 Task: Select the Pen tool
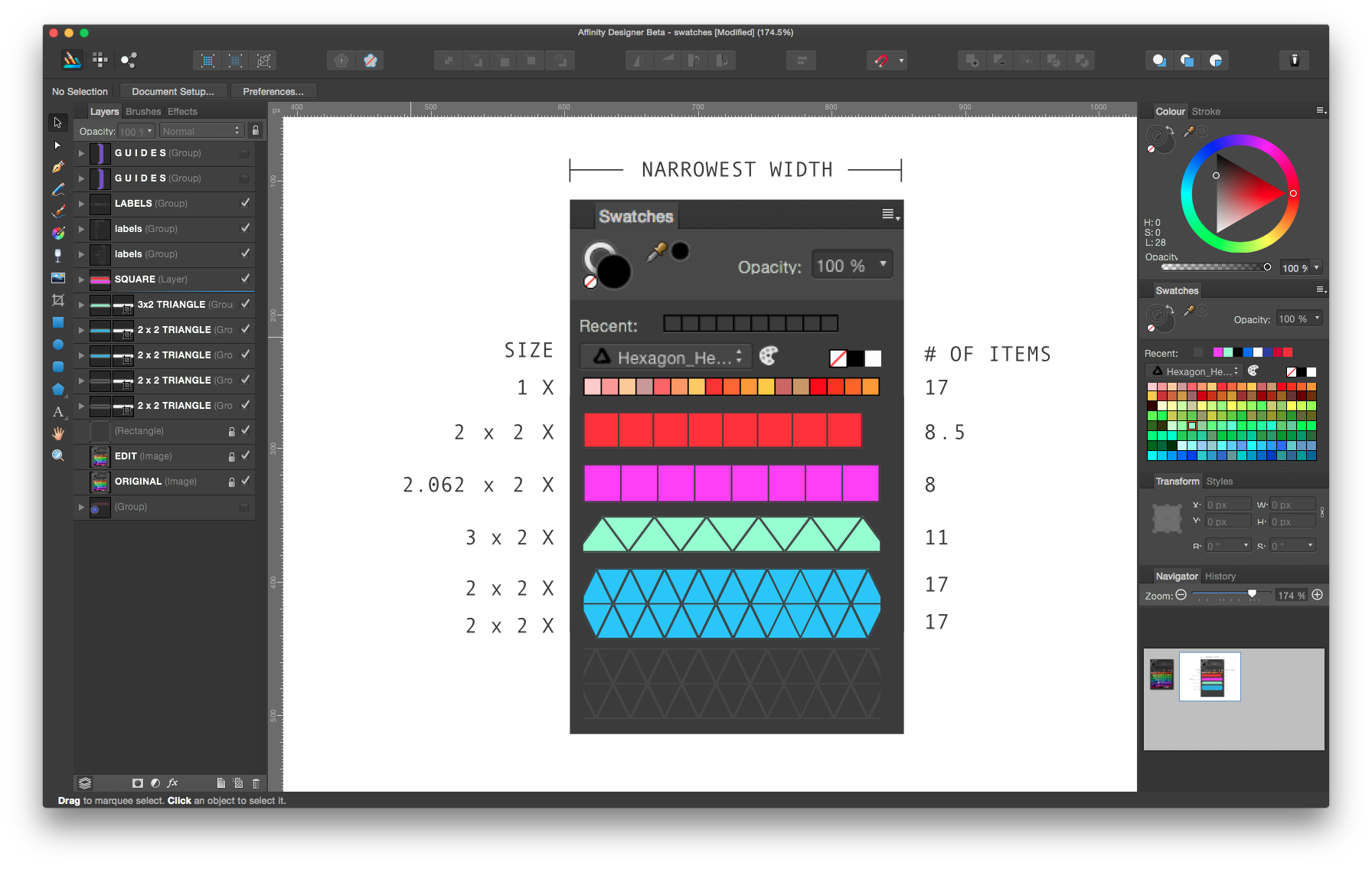57,165
